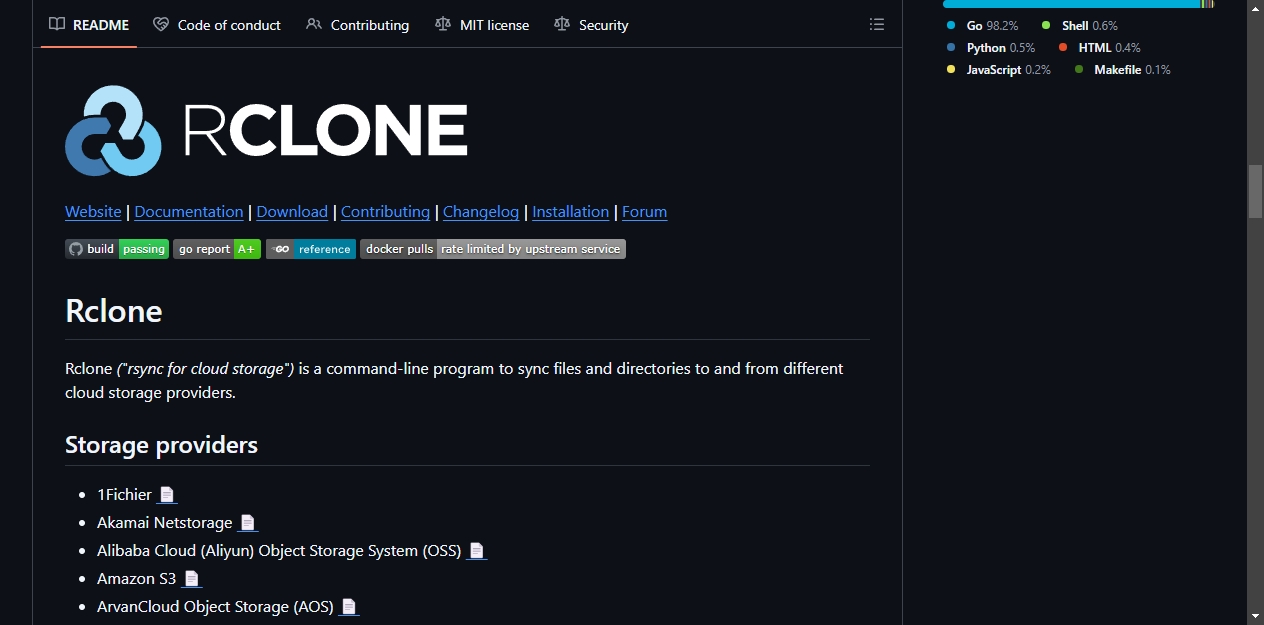Open the ArvanCloud Object Storage docs page icon
The image size is (1264, 625).
[x=348, y=607]
